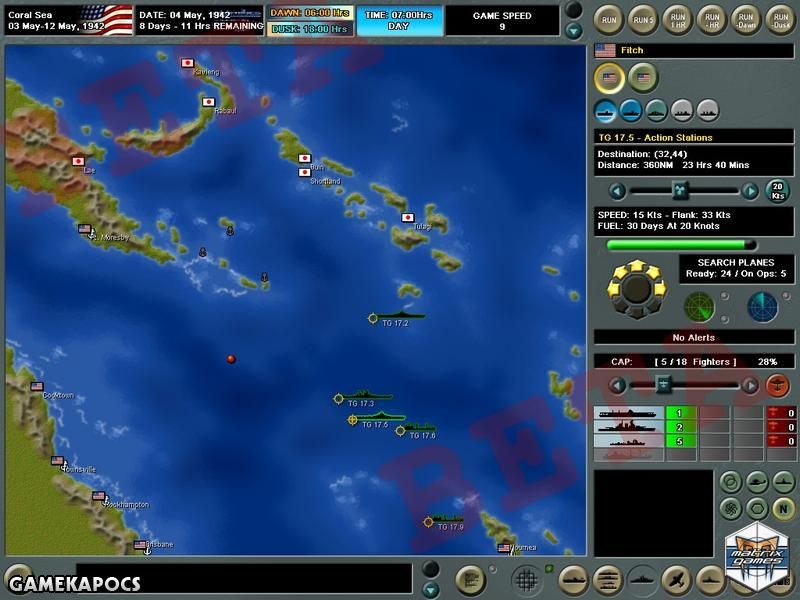Click the red contact marker on the map
Image resolution: width=800 pixels, height=600 pixels.
tap(231, 359)
